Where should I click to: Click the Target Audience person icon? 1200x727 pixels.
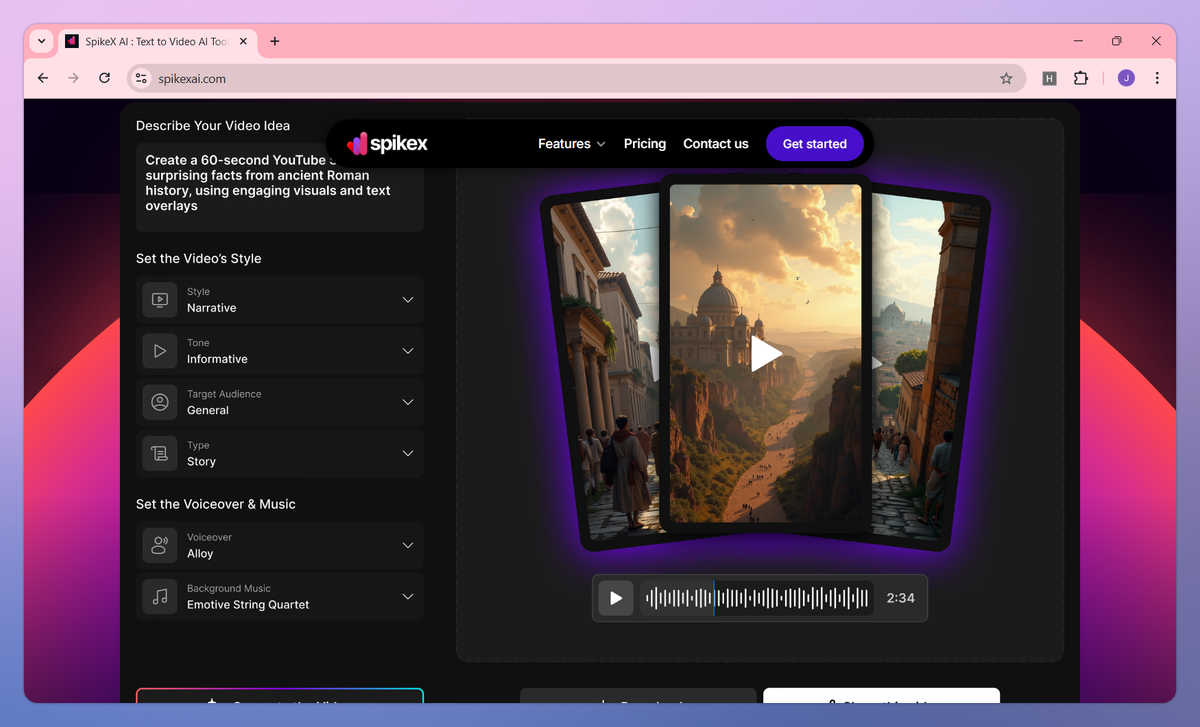(160, 402)
